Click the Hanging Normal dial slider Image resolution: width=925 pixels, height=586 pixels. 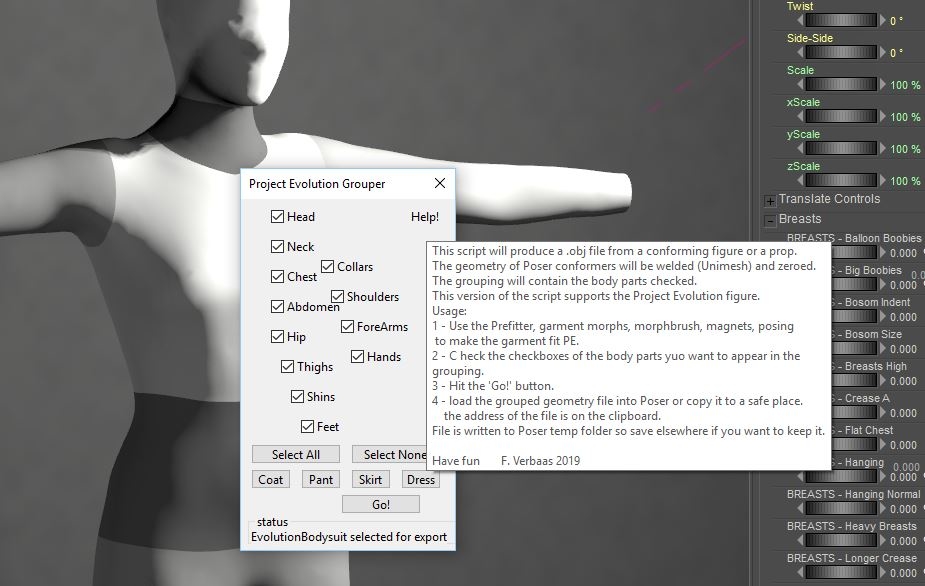tap(841, 508)
